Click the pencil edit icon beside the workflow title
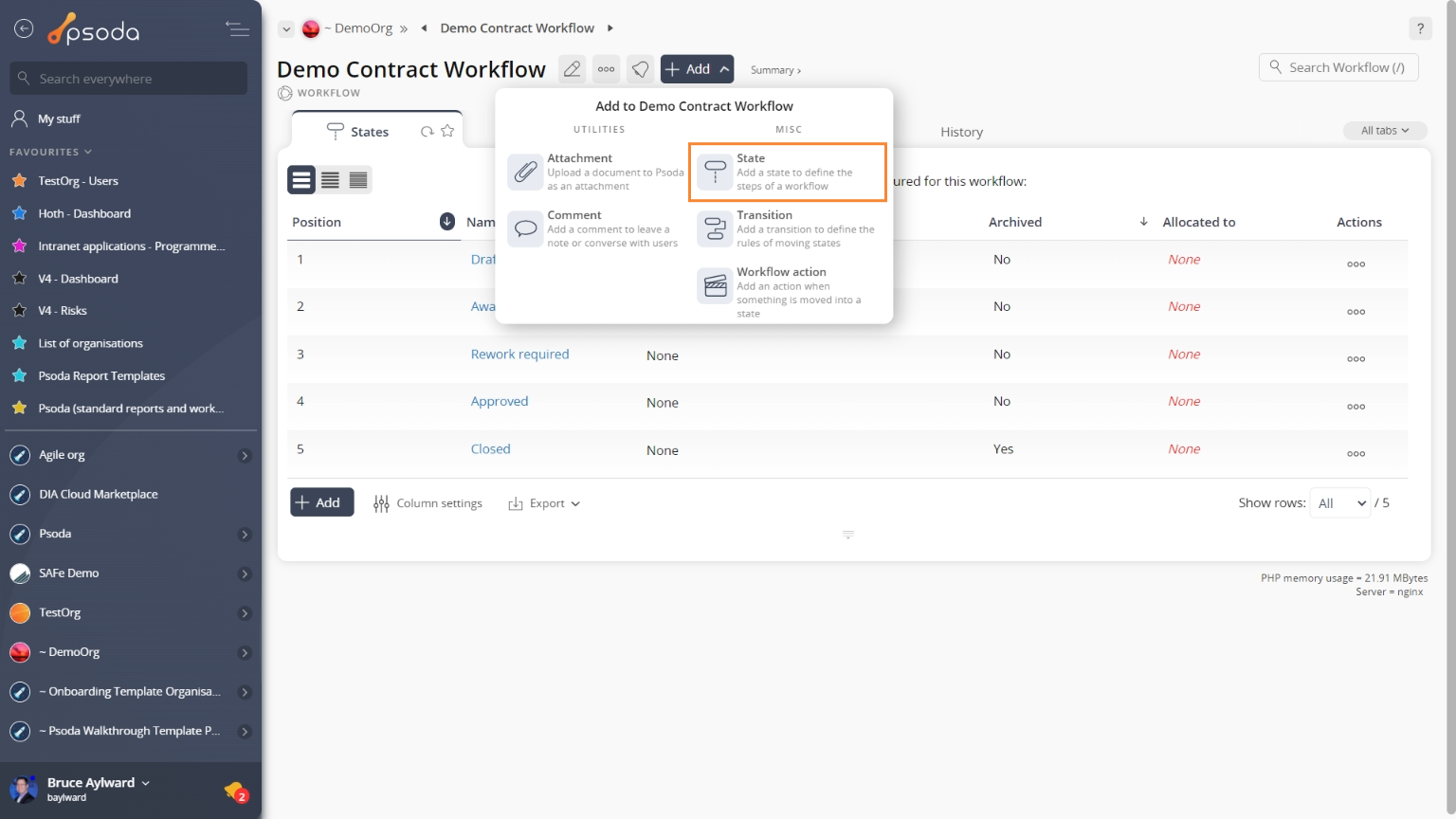This screenshot has height=819, width=1456. (572, 69)
